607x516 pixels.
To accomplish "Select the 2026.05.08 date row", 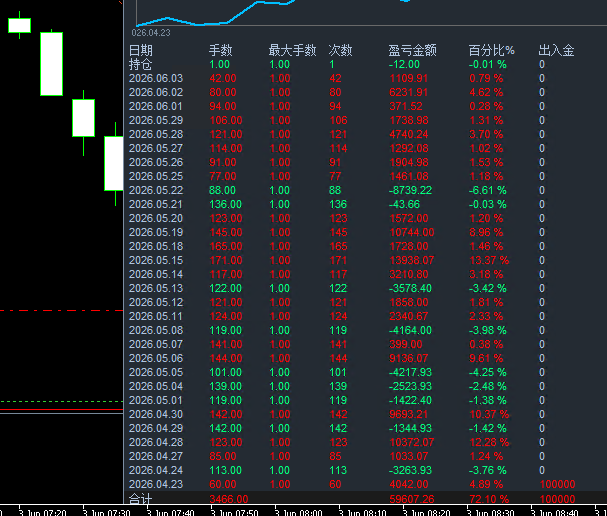I will click(x=156, y=330).
